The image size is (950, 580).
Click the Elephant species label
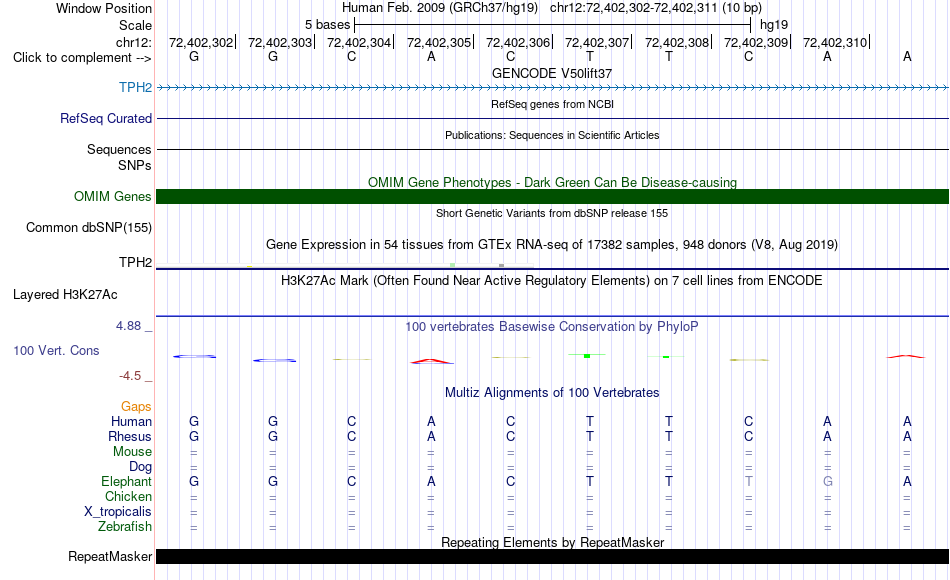point(127,482)
